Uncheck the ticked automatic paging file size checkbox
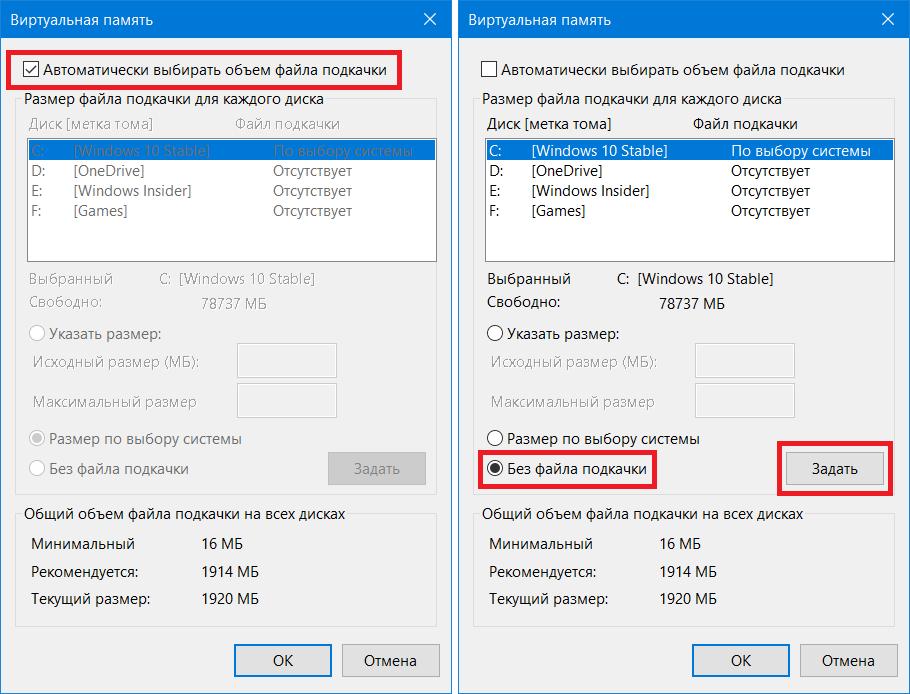The height and width of the screenshot is (694, 910). [x=31, y=70]
